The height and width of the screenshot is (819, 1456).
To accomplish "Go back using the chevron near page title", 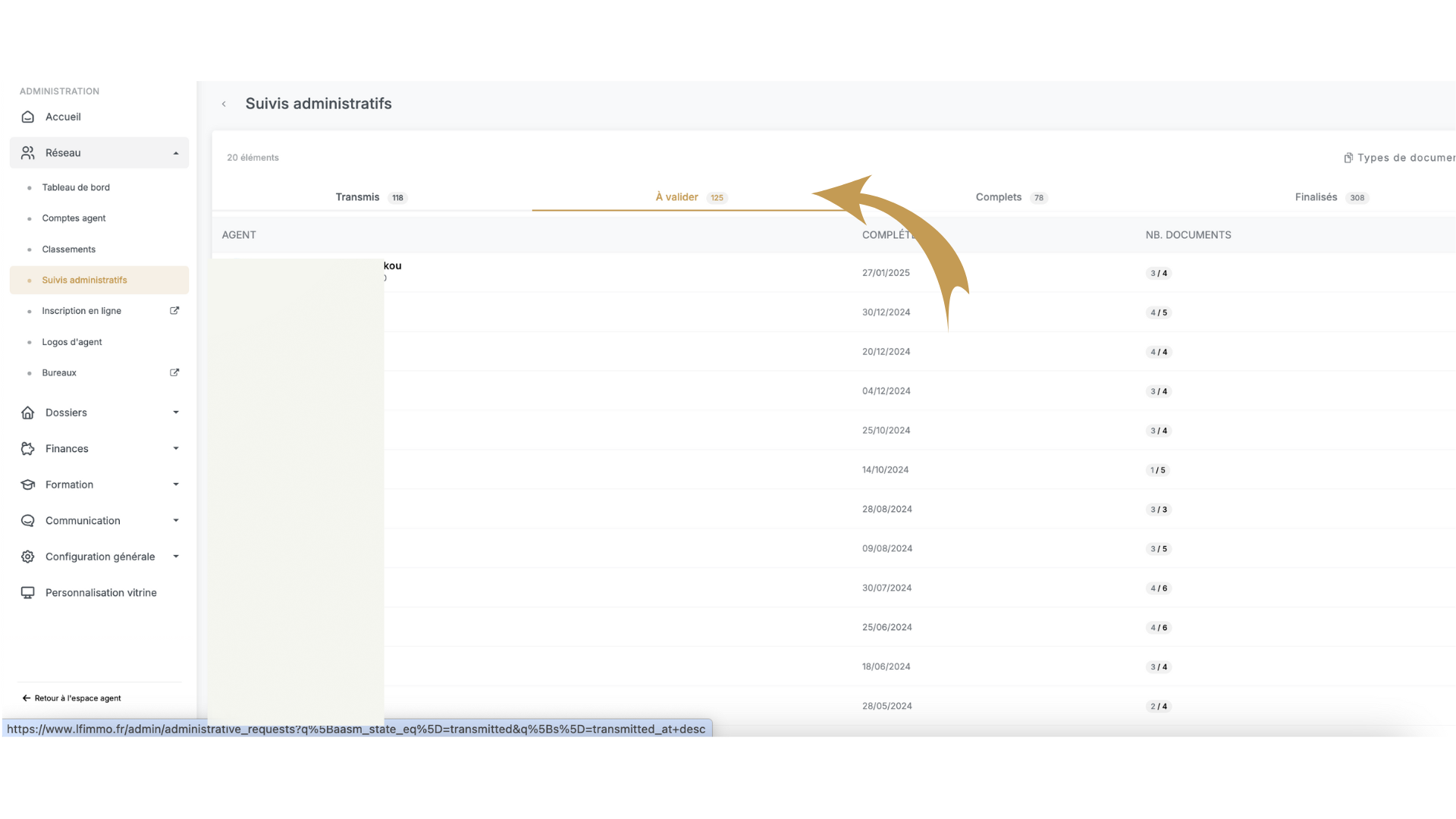I will point(224,105).
